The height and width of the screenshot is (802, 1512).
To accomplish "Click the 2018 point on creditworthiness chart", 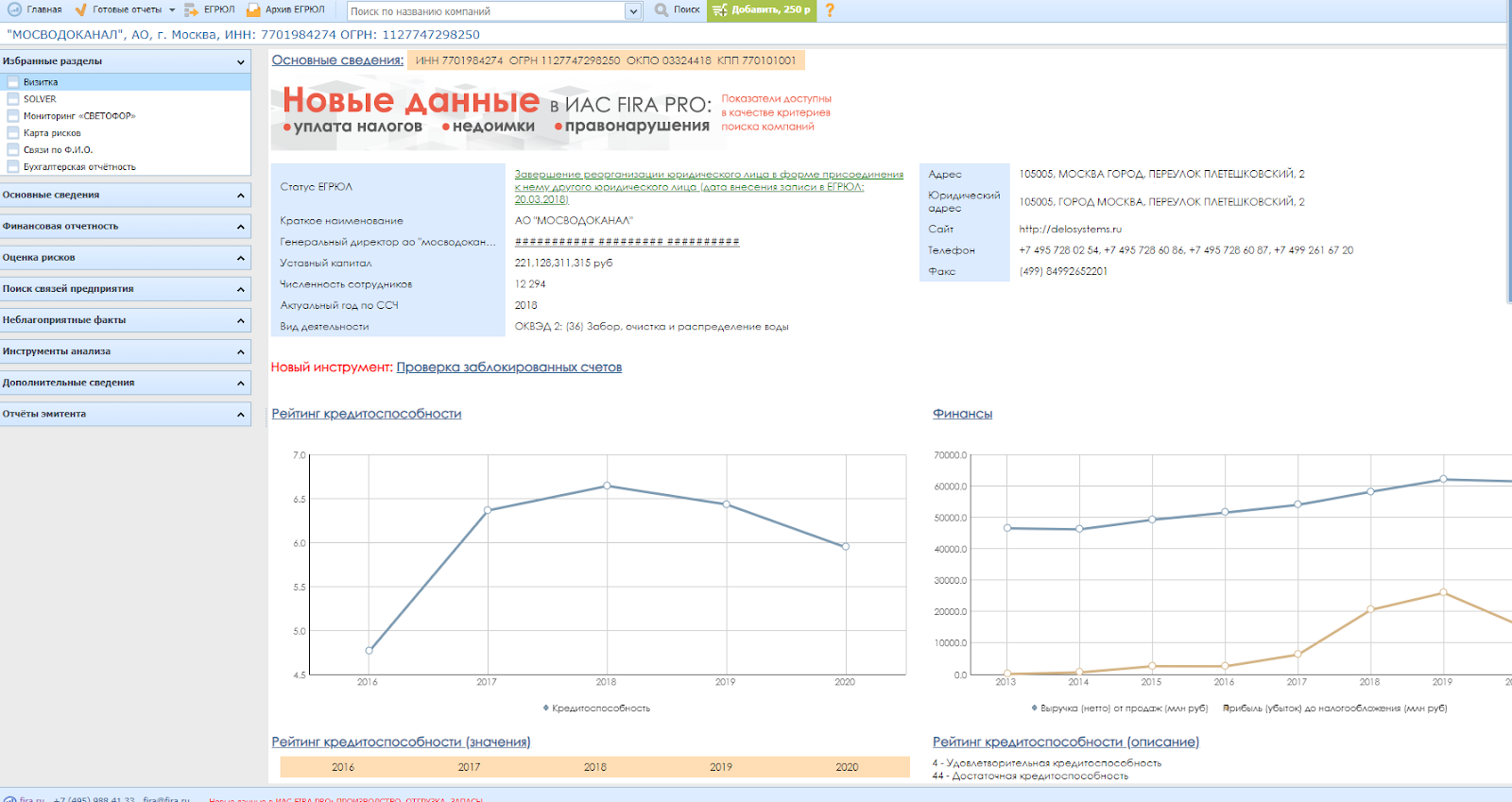I will (607, 486).
